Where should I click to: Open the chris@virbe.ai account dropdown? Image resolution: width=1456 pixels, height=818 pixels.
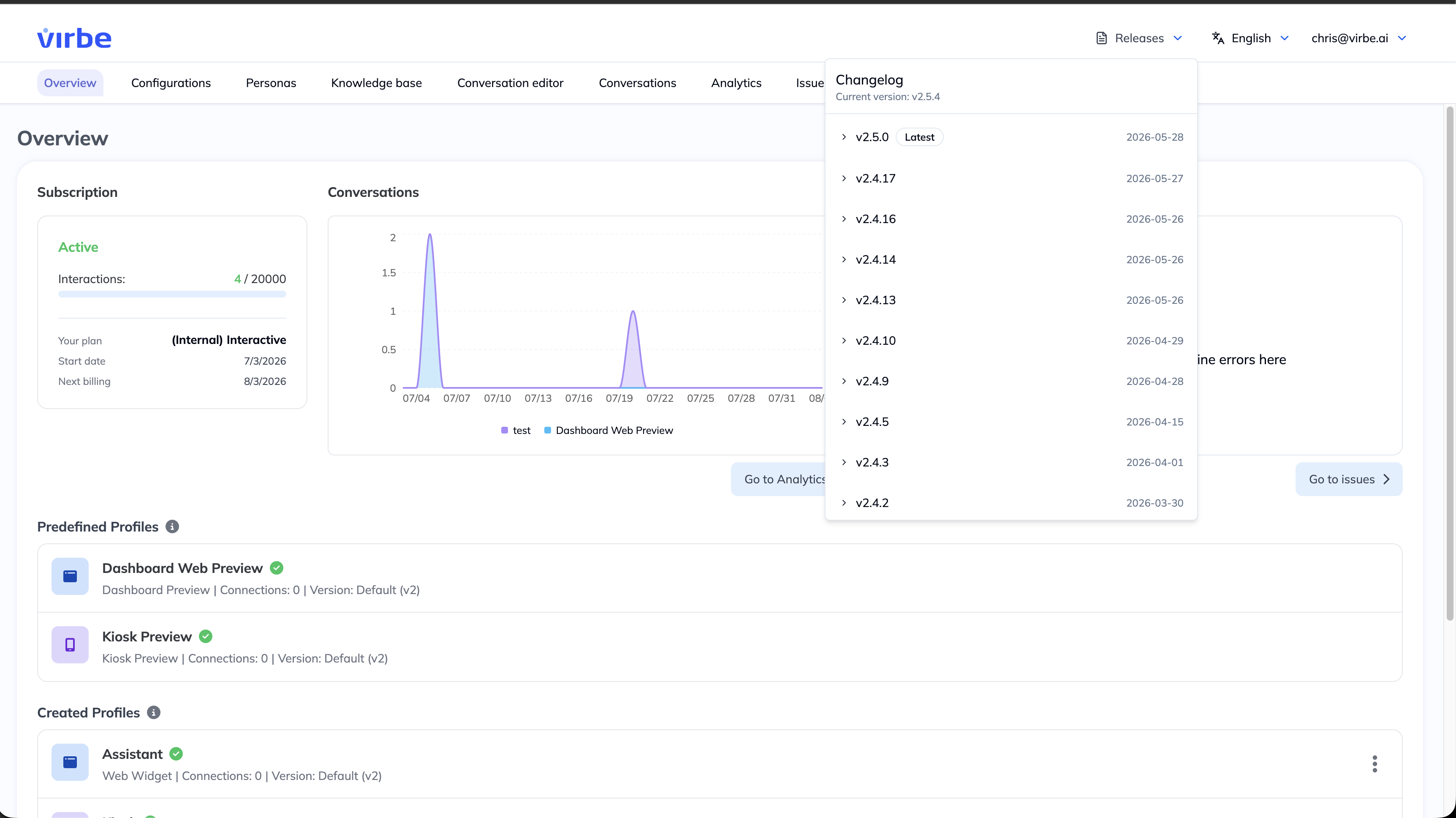(x=1359, y=38)
